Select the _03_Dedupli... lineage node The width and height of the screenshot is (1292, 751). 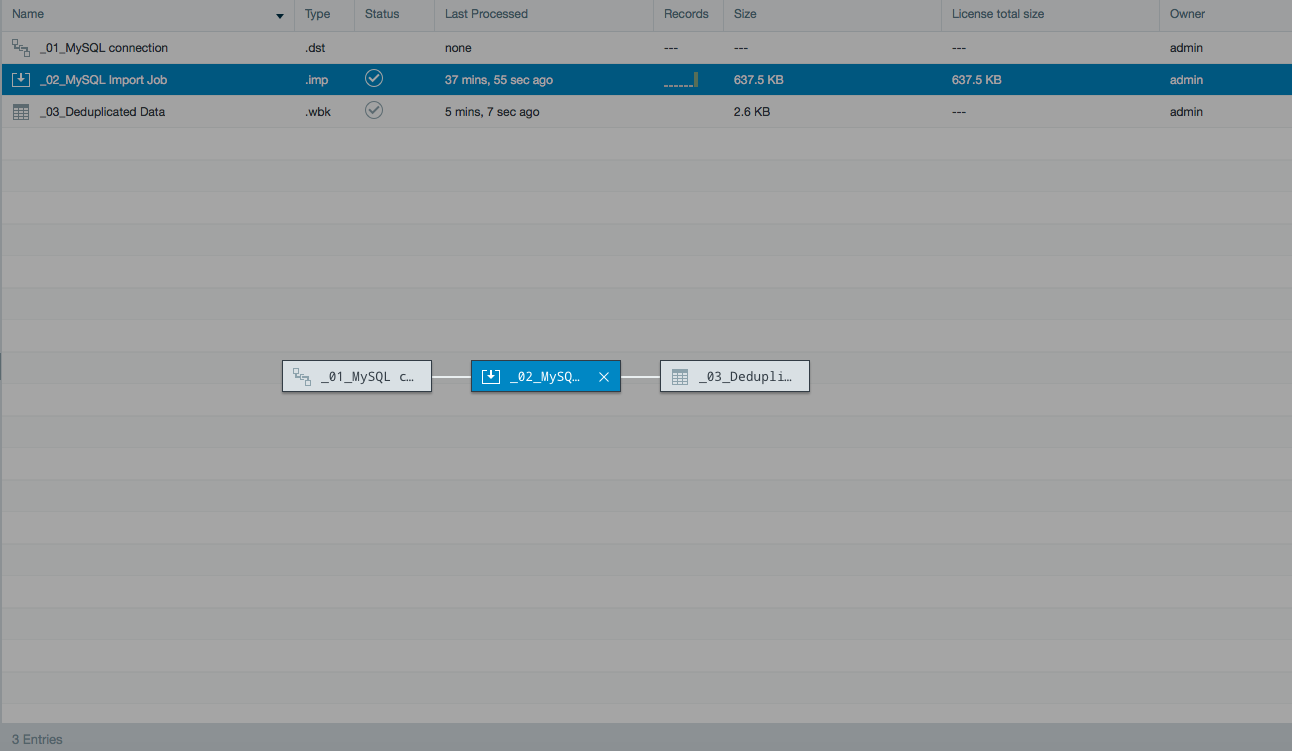(x=735, y=377)
